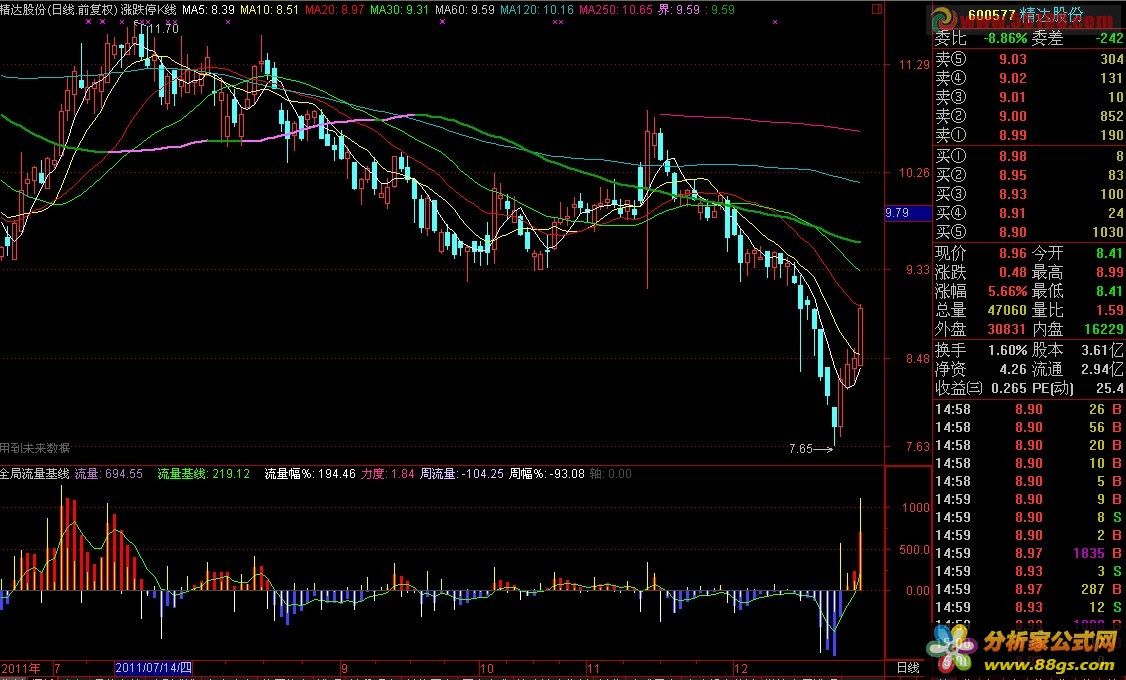Click the 卖② ask row at 9.00

coord(1029,116)
